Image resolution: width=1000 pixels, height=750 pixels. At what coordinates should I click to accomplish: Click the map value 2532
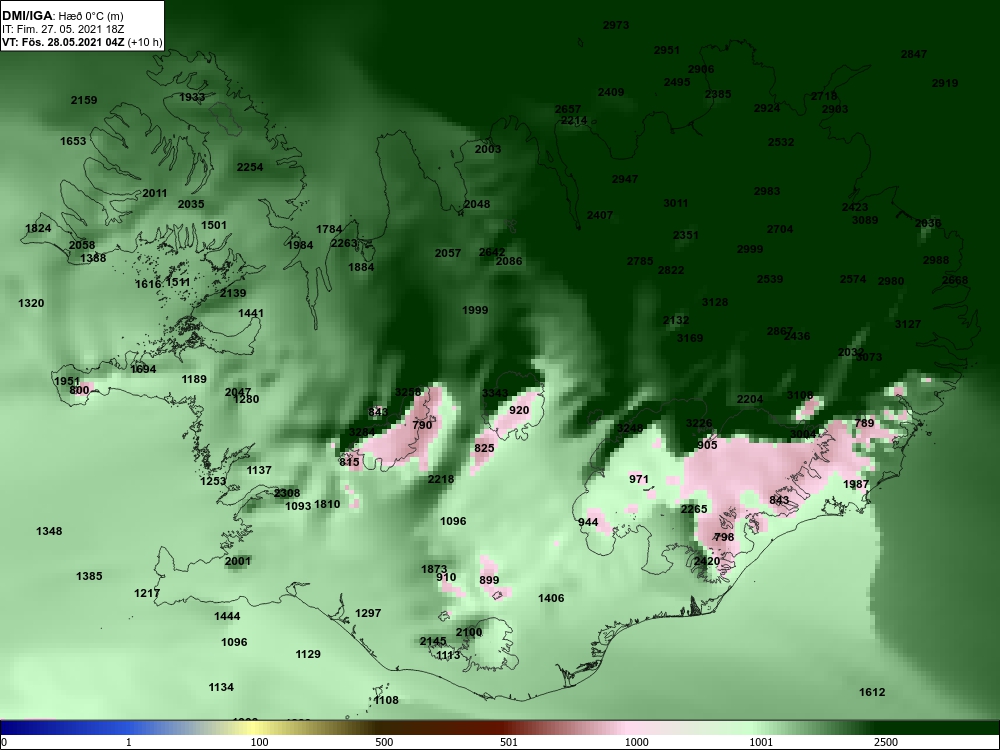[x=781, y=142]
